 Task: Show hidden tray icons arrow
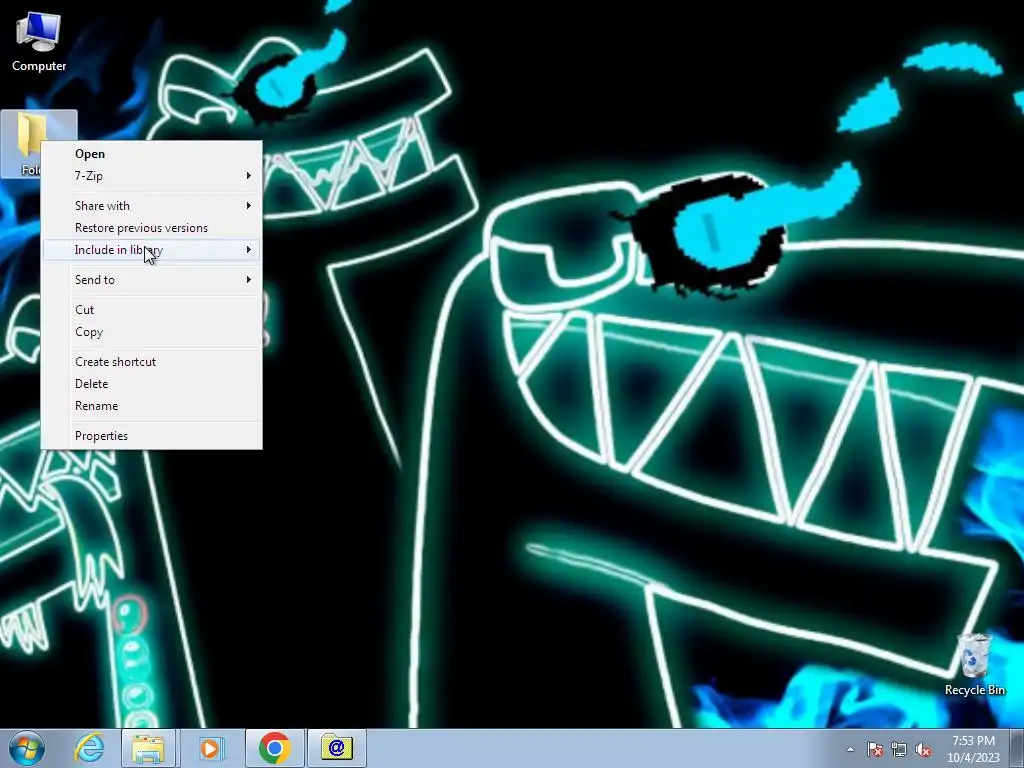(850, 749)
